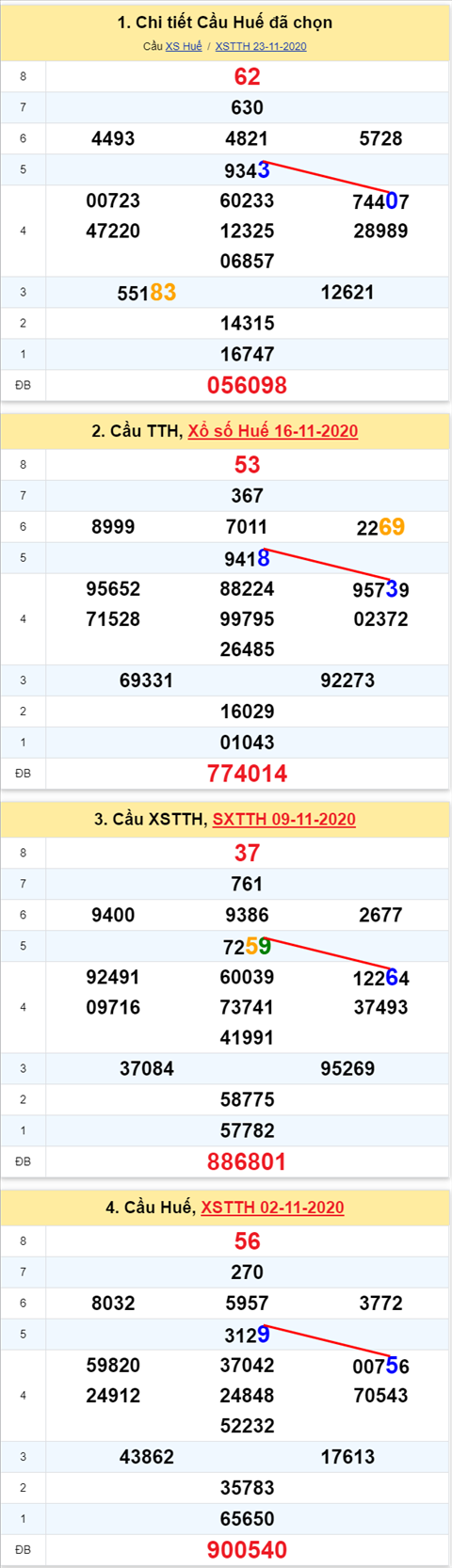Viewport: 452px width, 1568px height.
Task: Click the number 58775
Action: 247,1100
